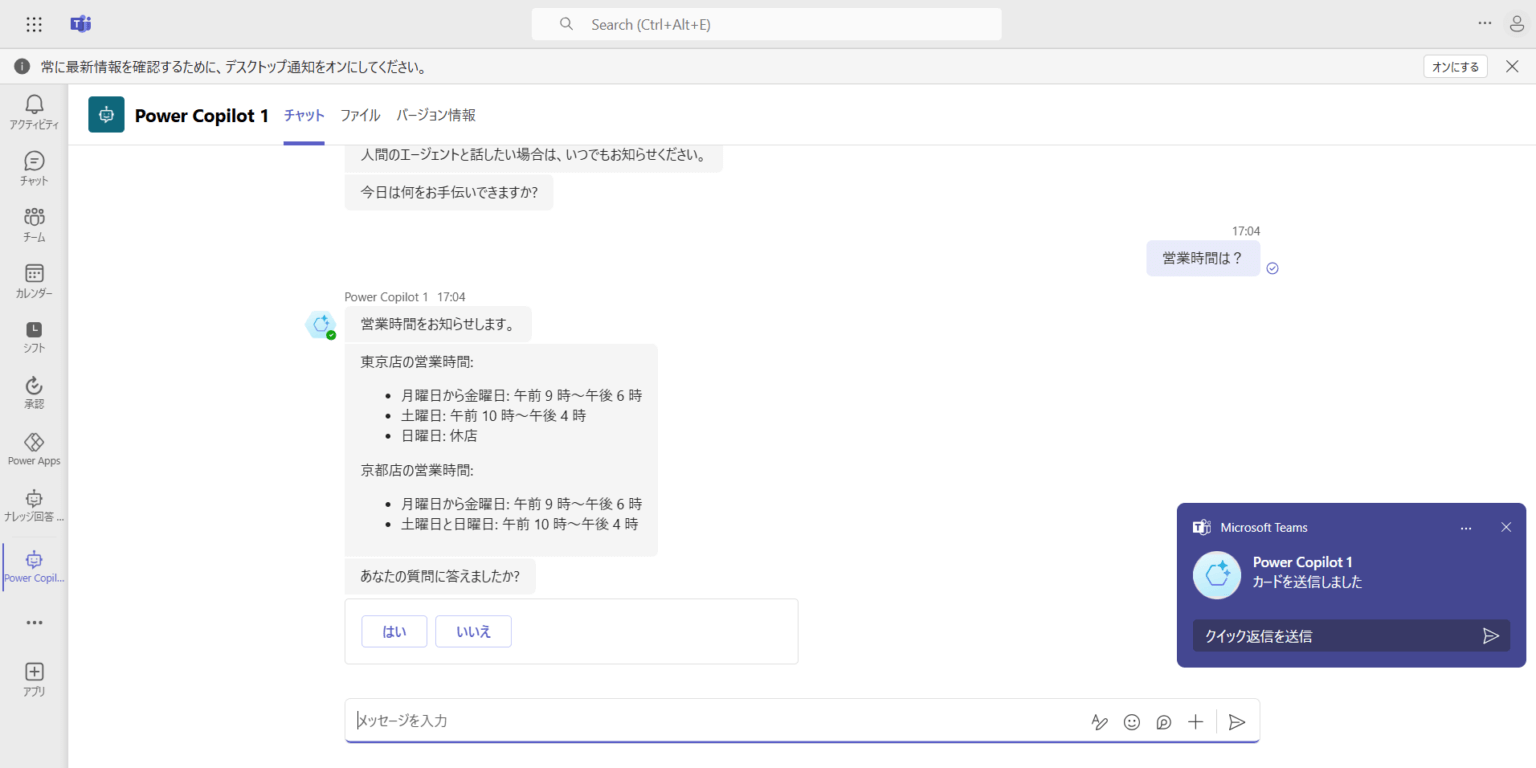Open text formatting options for the message
The width and height of the screenshot is (1536, 768).
1100,721
